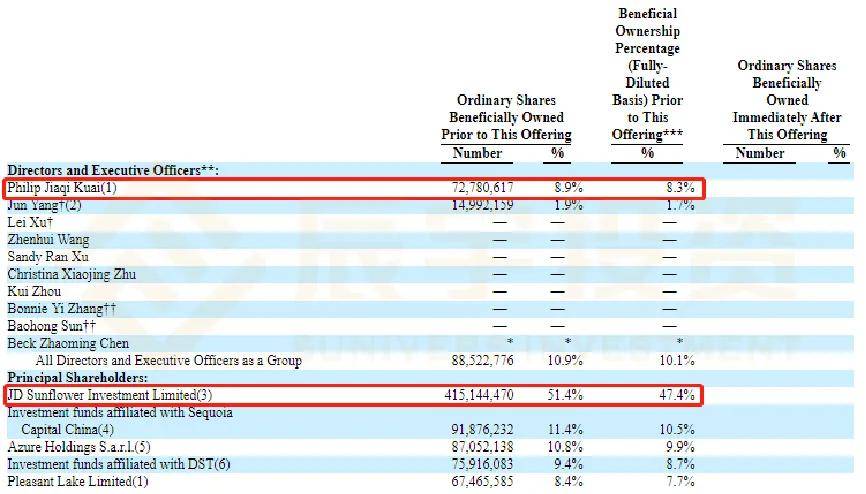Click the 47.4% fully-diluted percentage
The height and width of the screenshot is (494, 866).
[x=677, y=395]
